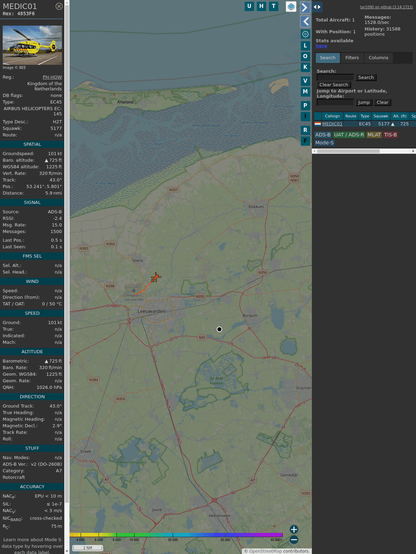
Task: Toggle the K map button
Action: tap(305, 67)
